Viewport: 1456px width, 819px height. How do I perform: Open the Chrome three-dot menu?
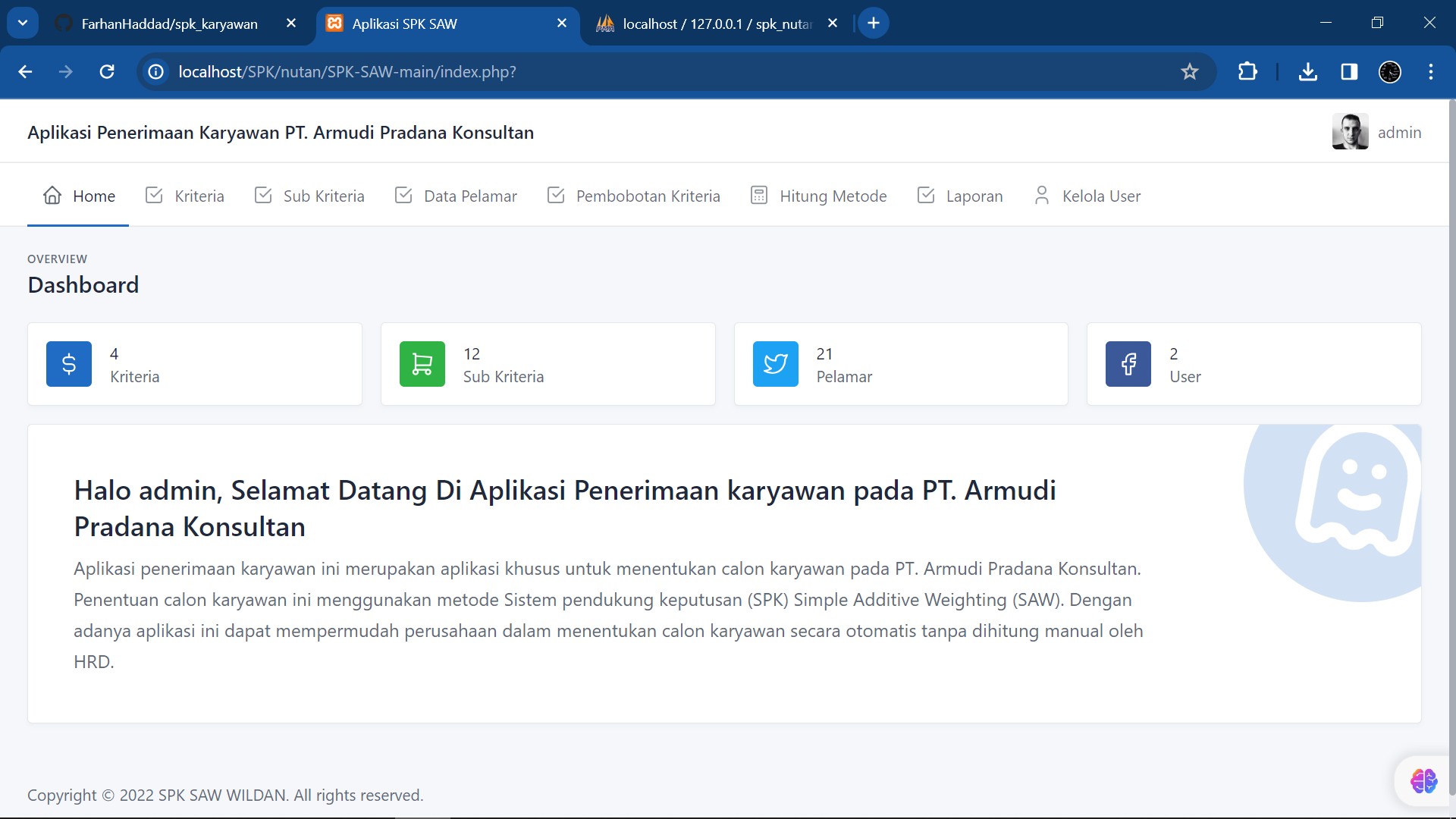(1430, 72)
